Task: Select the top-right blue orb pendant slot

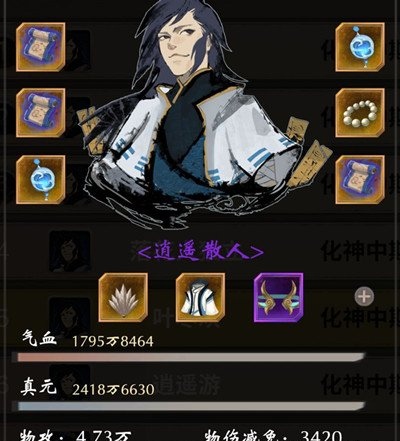Action: click(x=360, y=47)
